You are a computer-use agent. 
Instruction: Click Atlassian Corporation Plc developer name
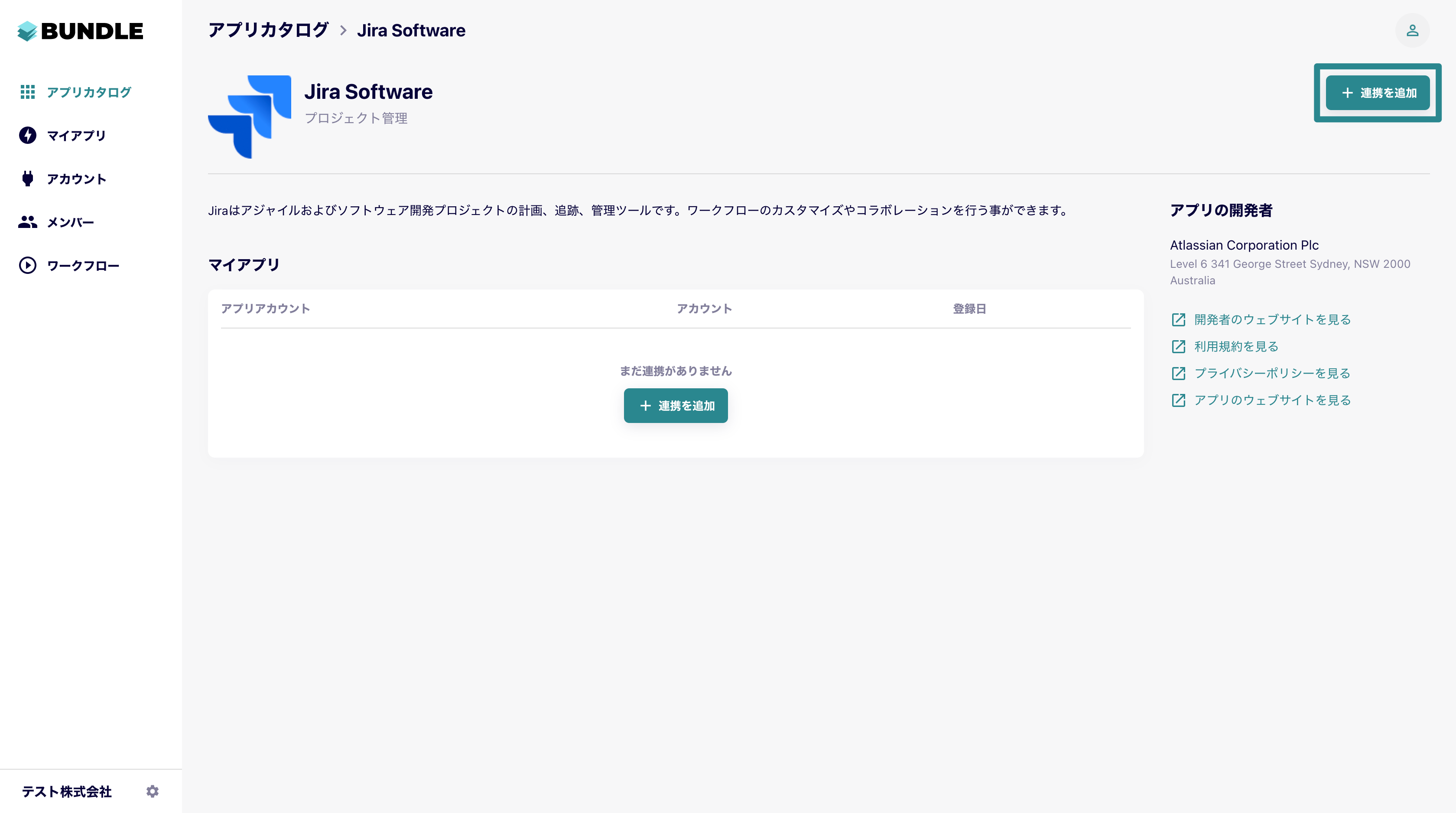pyautogui.click(x=1244, y=245)
